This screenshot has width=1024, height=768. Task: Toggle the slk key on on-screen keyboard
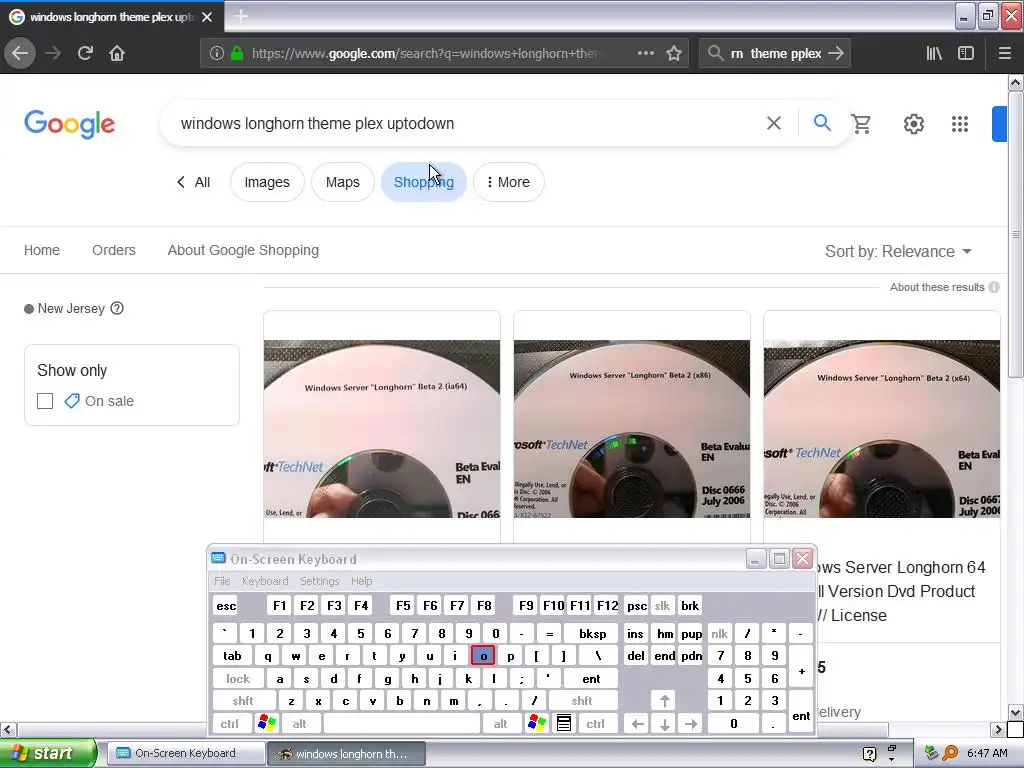point(662,605)
